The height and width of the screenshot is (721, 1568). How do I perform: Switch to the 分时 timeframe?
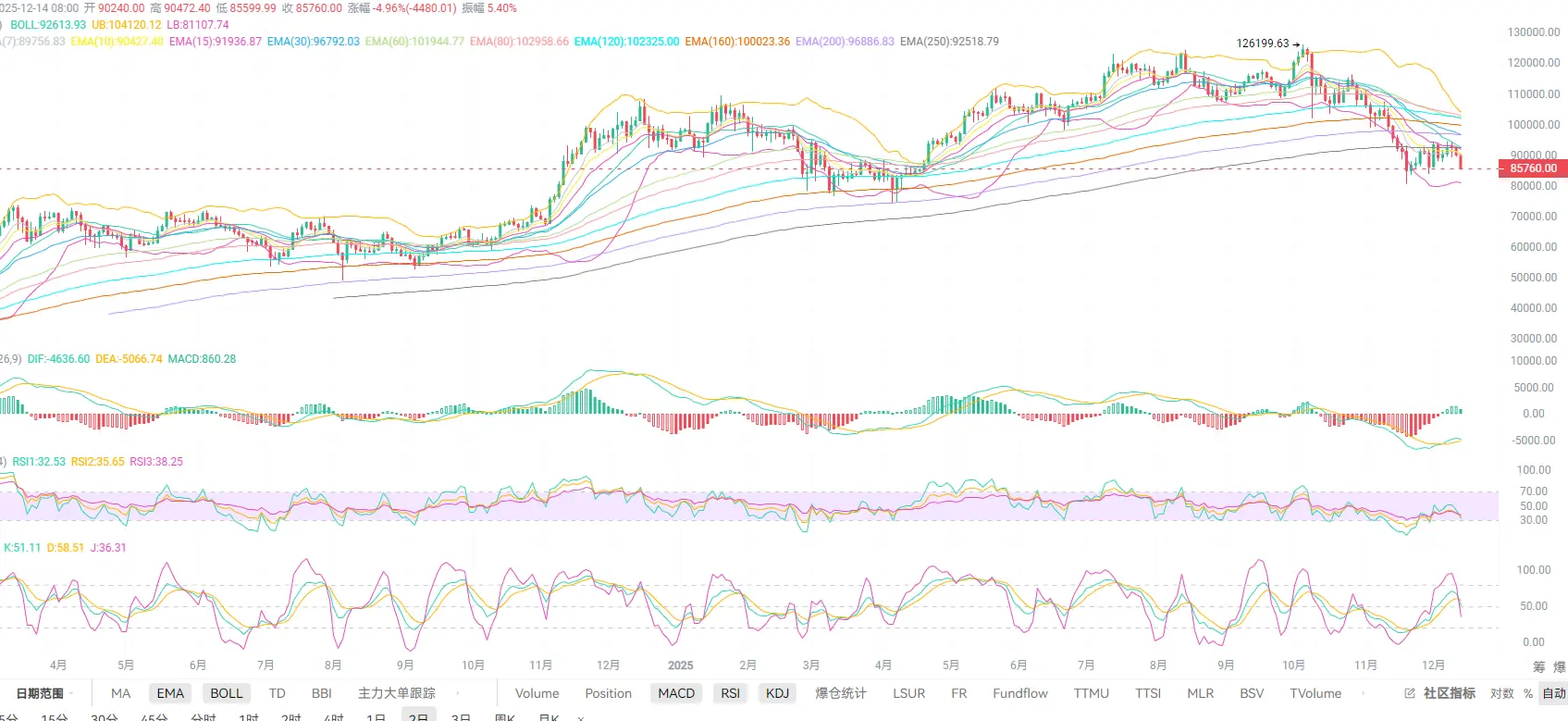[204, 716]
